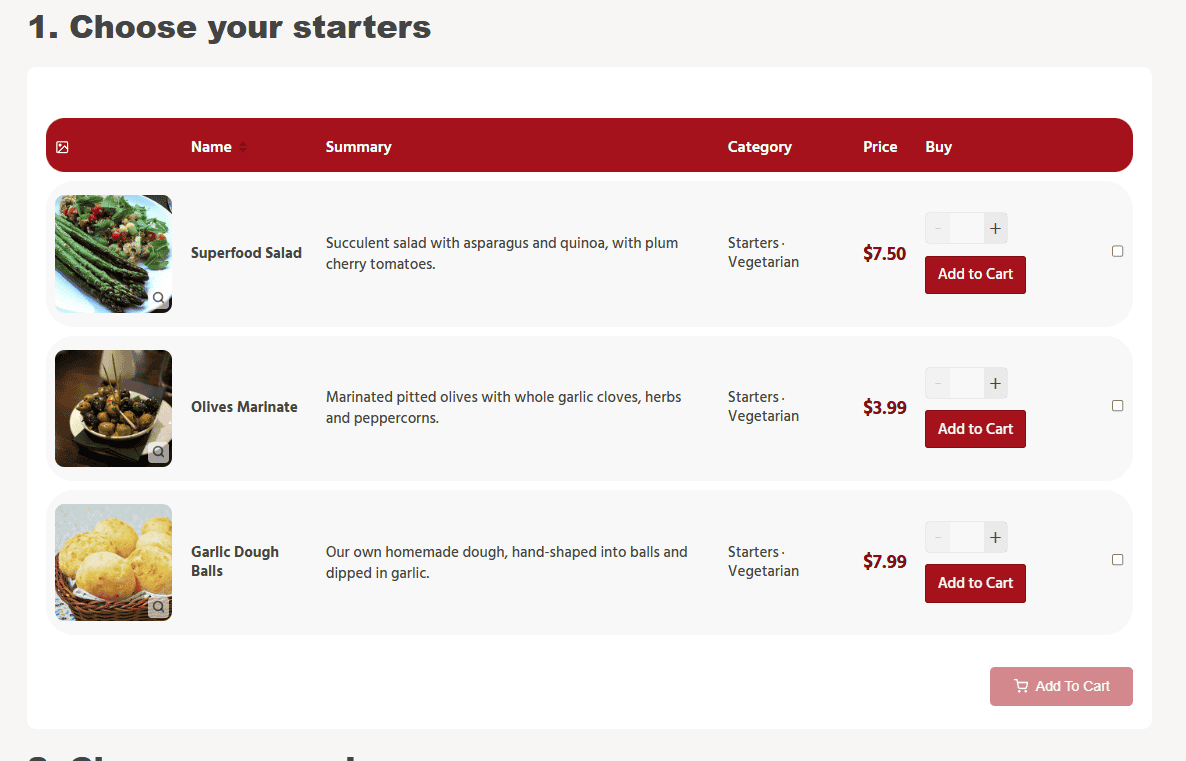Image resolution: width=1186 pixels, height=761 pixels.
Task: Check the Garlic Dough Balls checkbox
Action: pos(1118,560)
